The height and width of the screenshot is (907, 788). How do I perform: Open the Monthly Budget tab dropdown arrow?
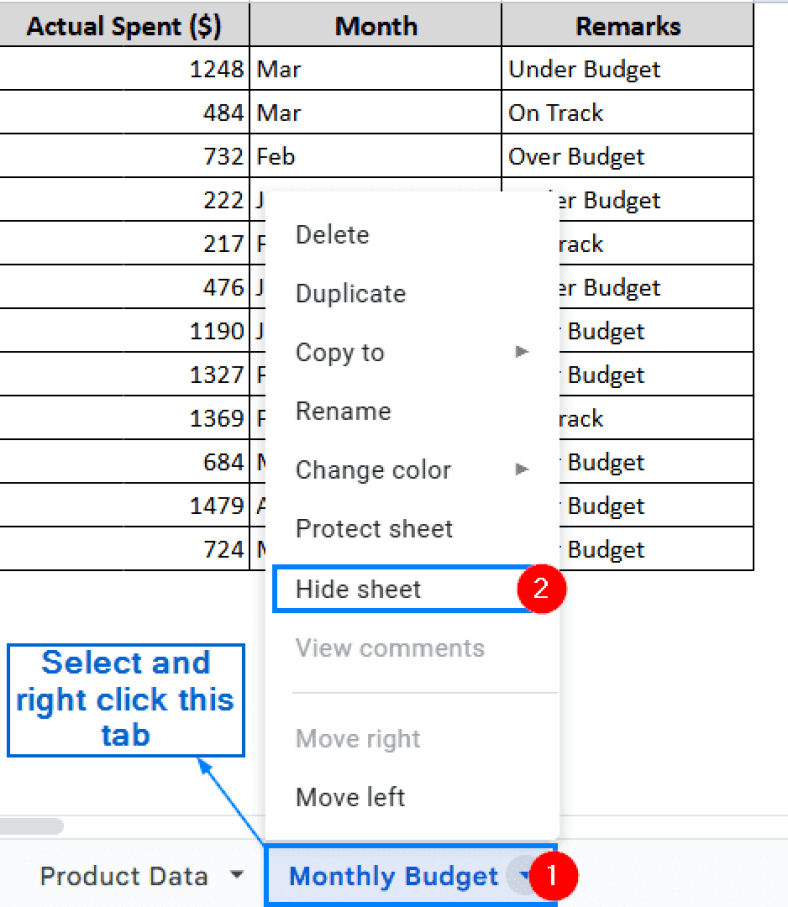[x=523, y=875]
